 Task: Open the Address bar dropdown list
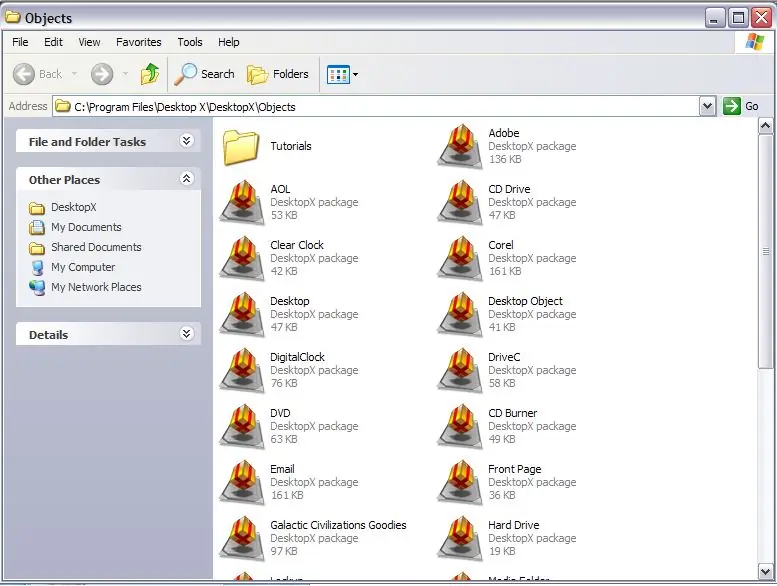(x=708, y=106)
